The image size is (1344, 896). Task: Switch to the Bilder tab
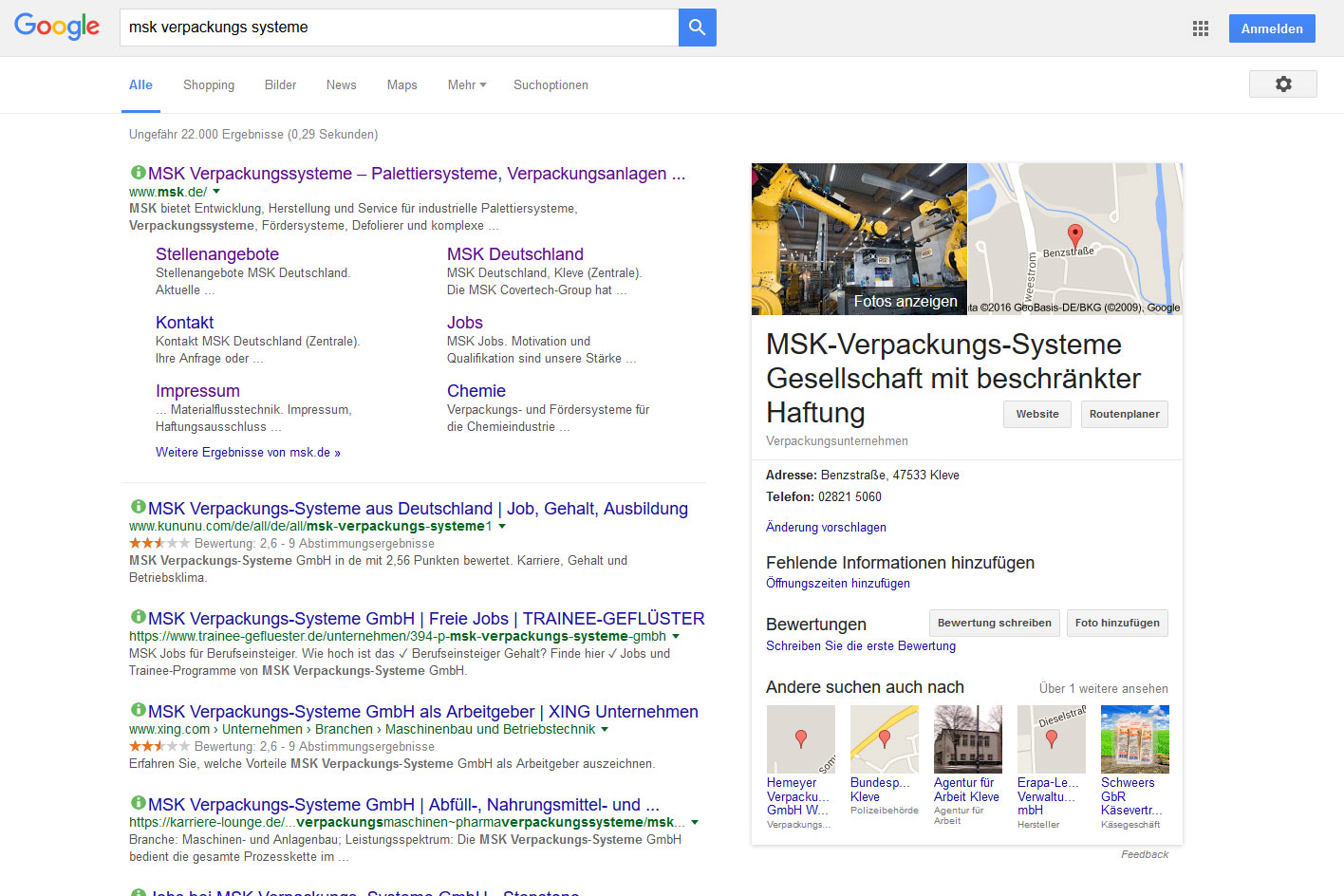coord(280,84)
